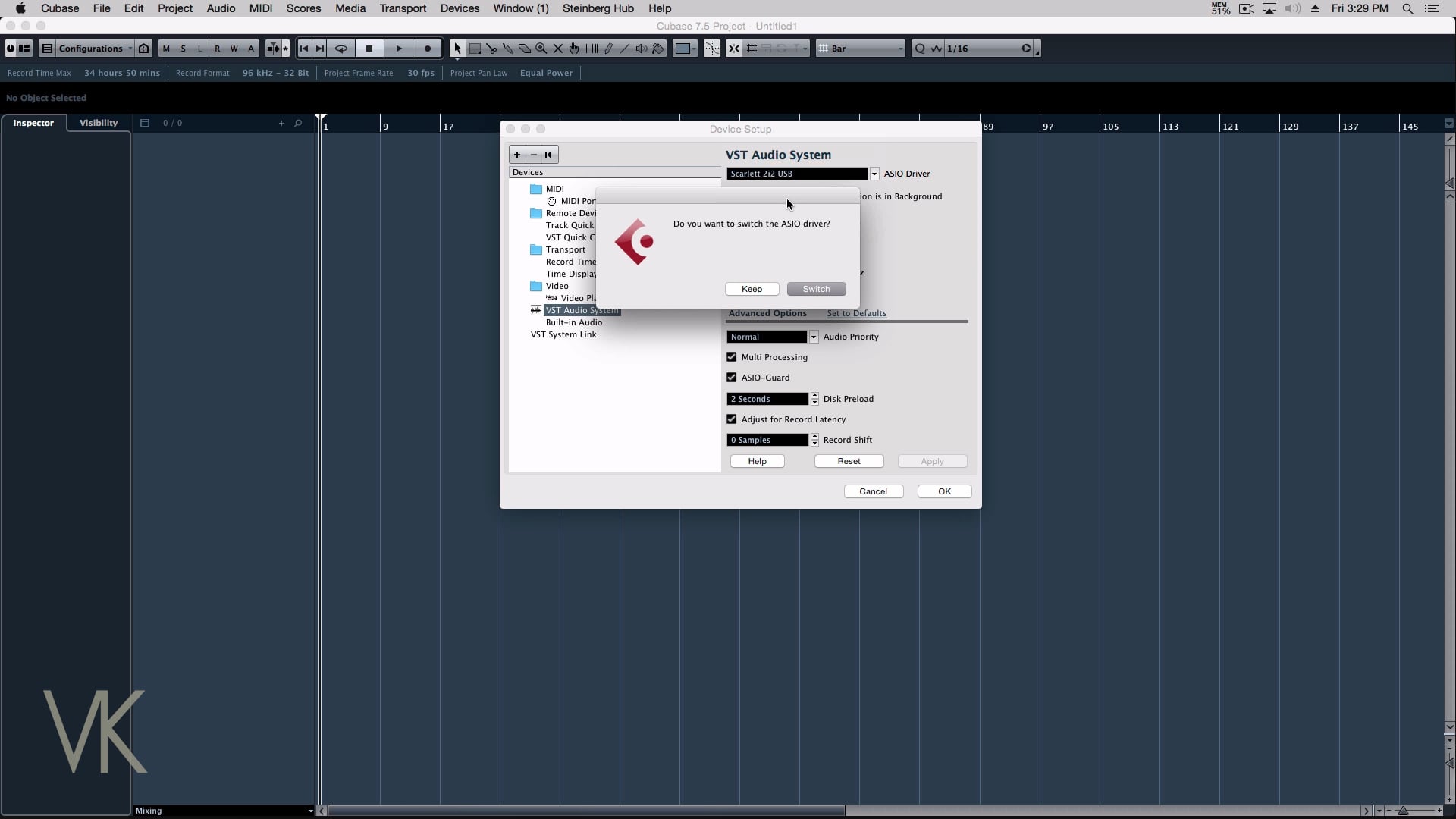The width and height of the screenshot is (1456, 819).
Task: Uncheck the Multi Processing checkbox
Action: click(732, 357)
